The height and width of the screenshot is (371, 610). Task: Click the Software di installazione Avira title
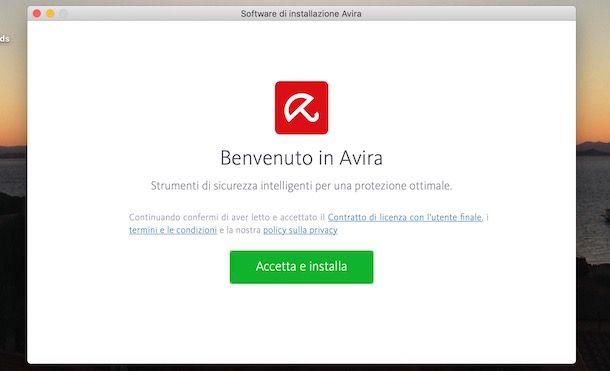[301, 14]
